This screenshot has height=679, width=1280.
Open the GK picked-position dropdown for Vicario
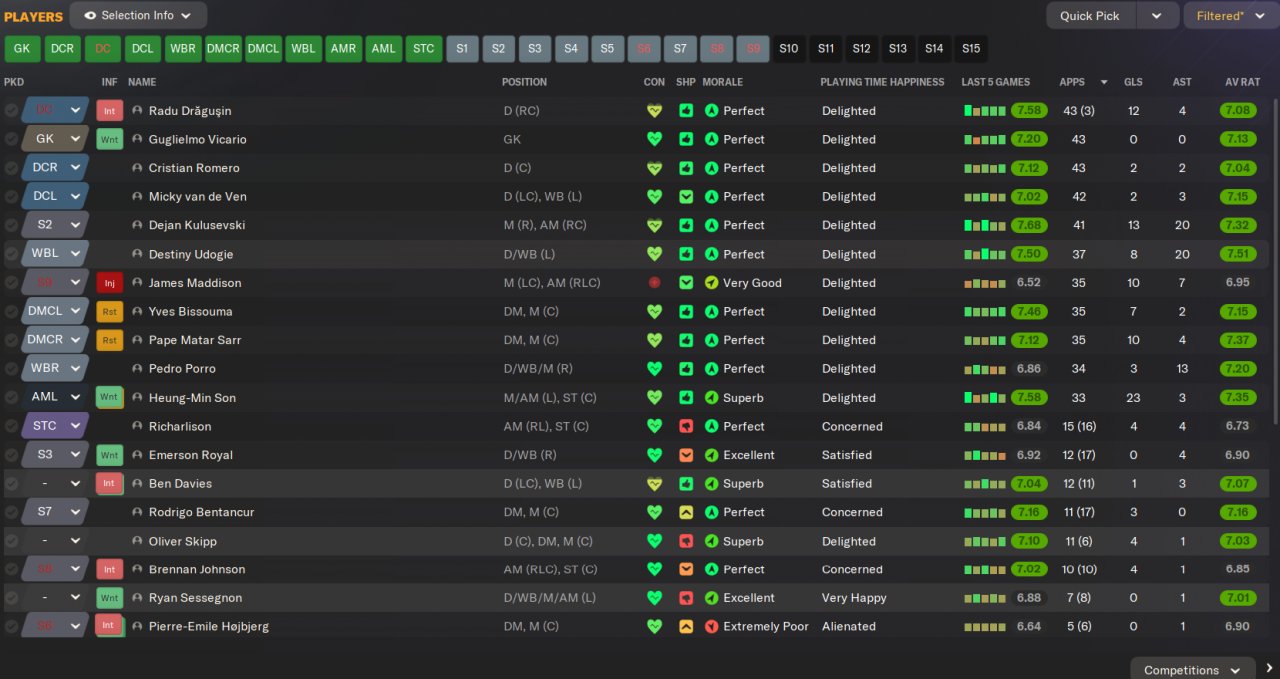(x=55, y=139)
